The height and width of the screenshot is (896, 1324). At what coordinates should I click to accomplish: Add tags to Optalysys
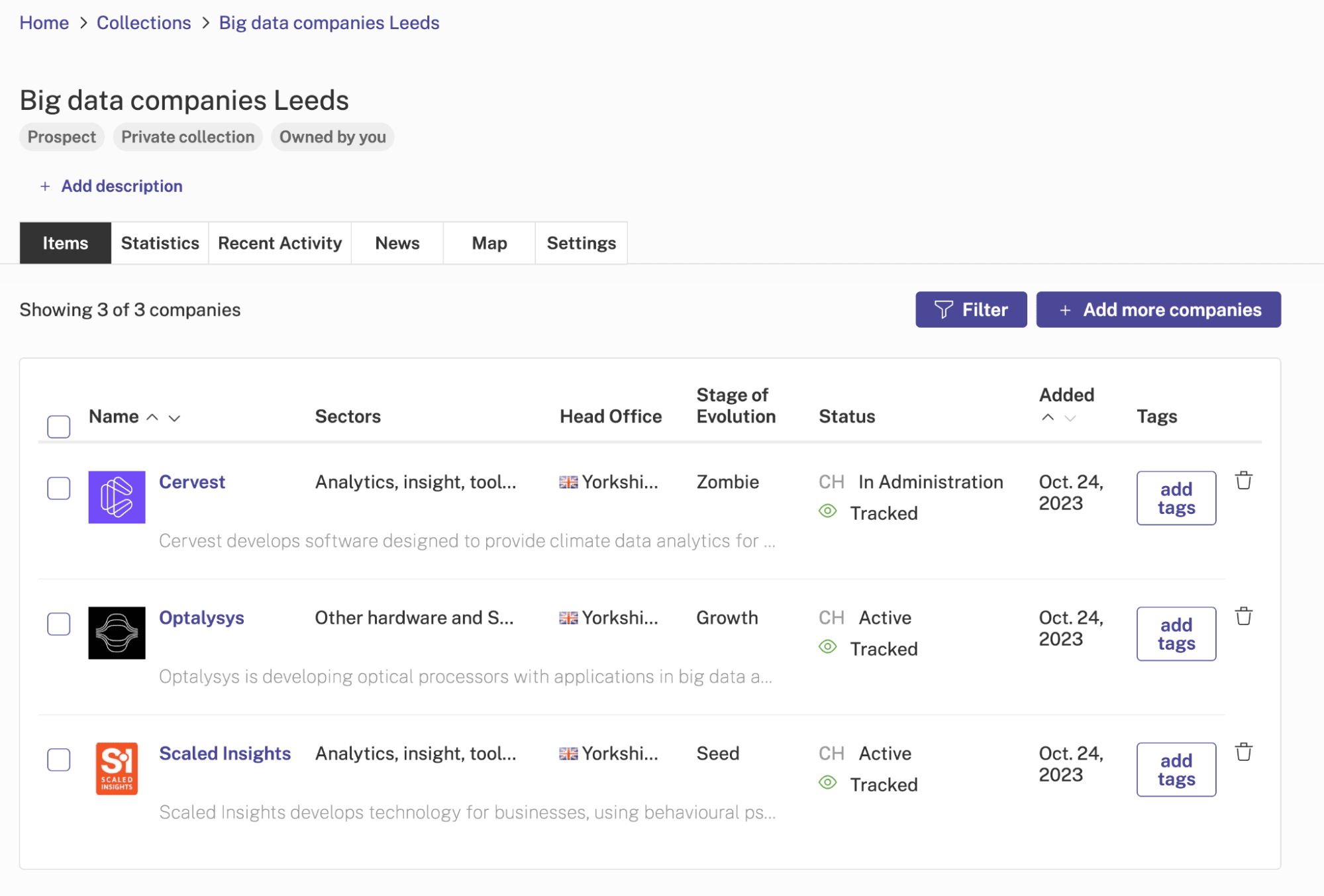[x=1176, y=634]
